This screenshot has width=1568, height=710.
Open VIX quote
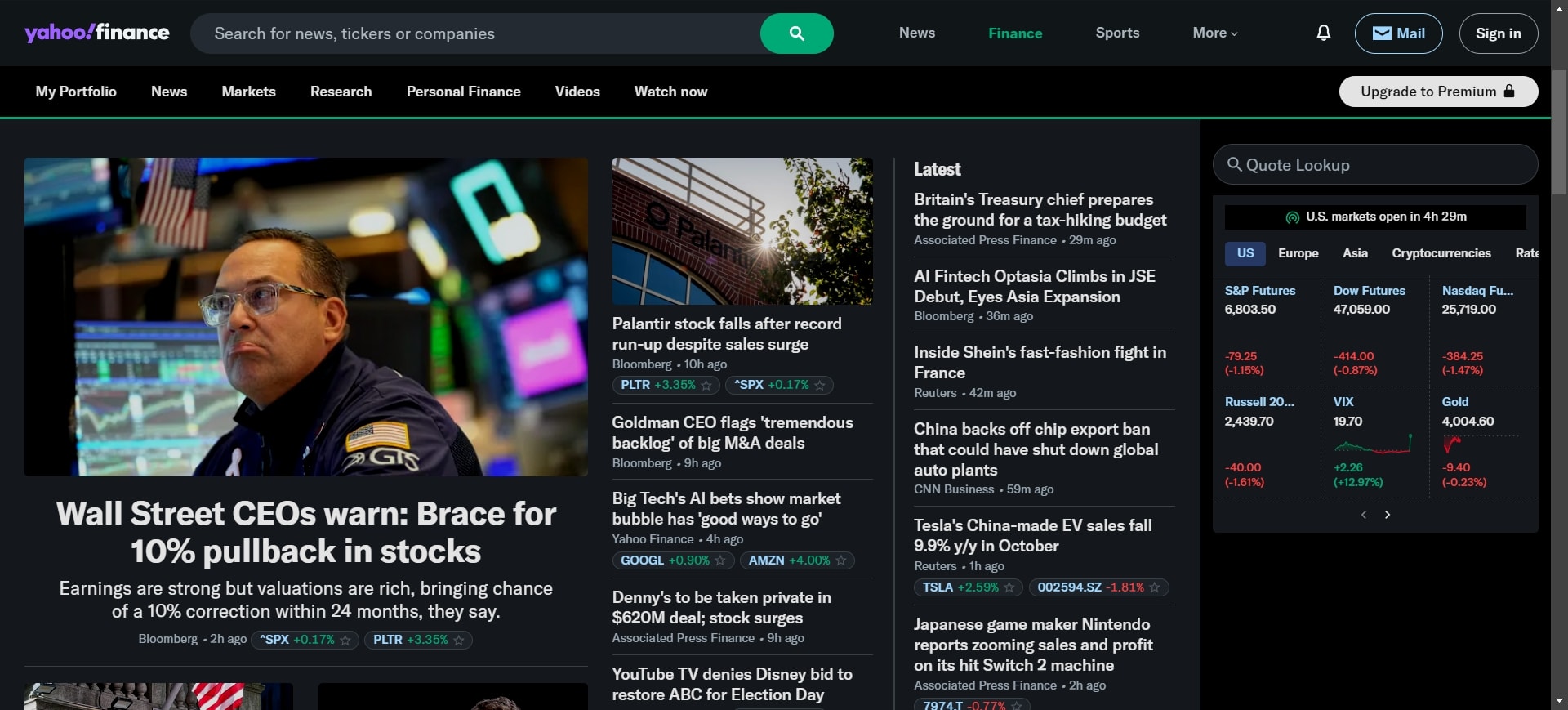pos(1343,402)
